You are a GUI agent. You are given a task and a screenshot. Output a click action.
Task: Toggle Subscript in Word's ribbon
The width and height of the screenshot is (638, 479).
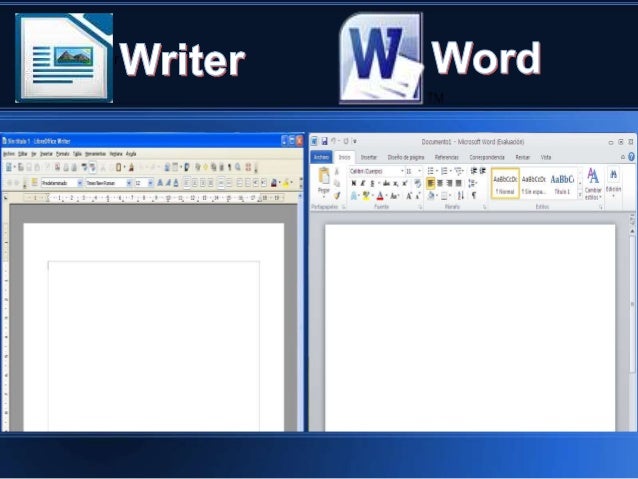tap(395, 183)
